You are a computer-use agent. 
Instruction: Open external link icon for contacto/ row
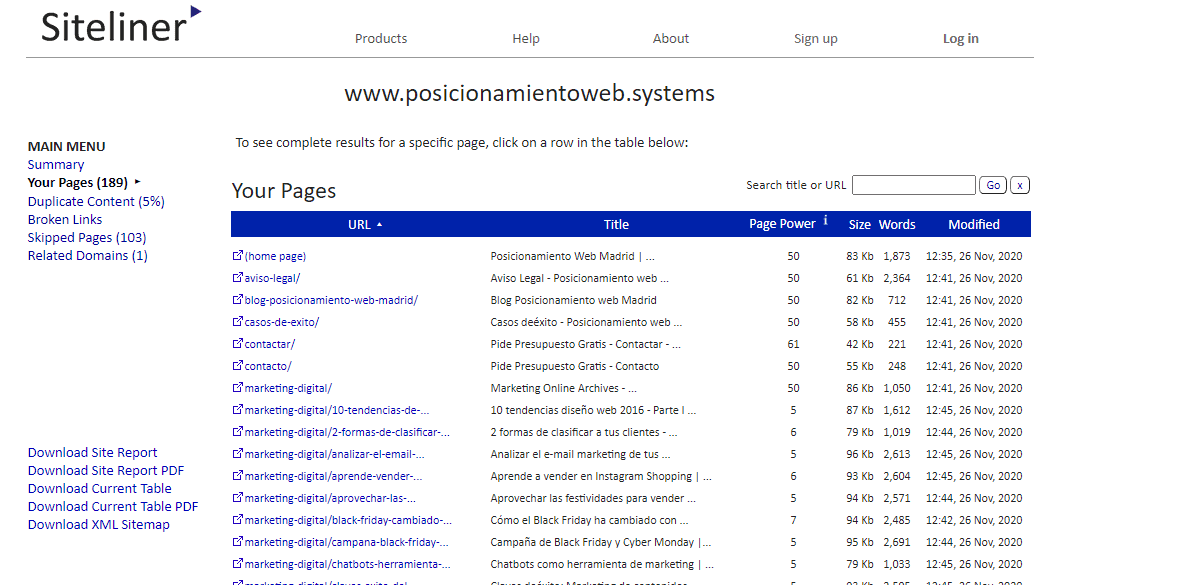coord(238,366)
